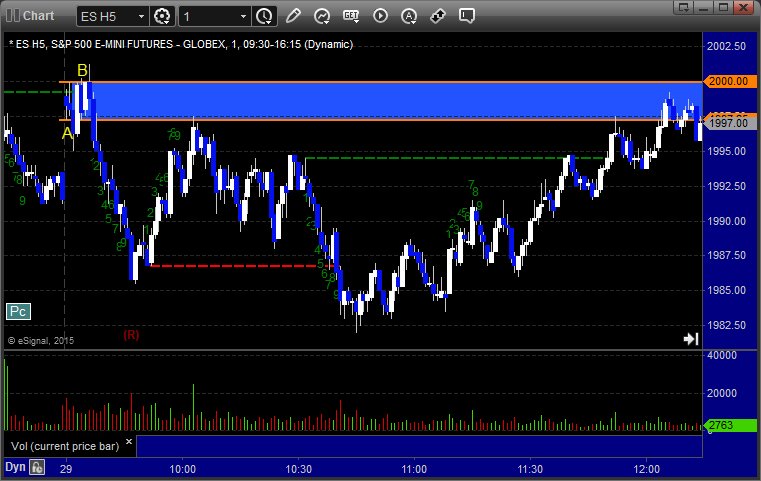Click the 11:30 time axis label
The width and height of the screenshot is (761, 481).
(x=530, y=469)
